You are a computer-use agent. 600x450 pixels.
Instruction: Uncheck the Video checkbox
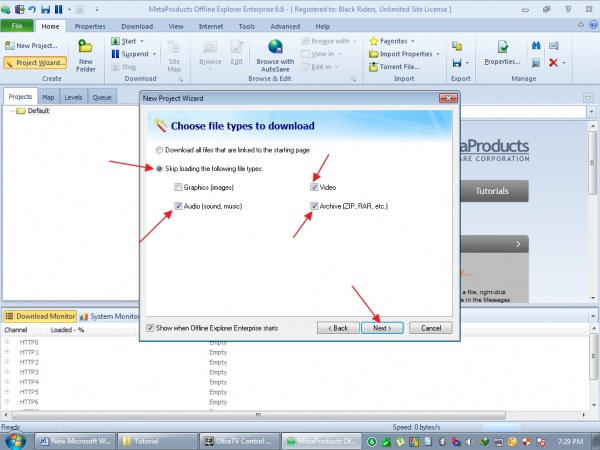pyautogui.click(x=314, y=187)
